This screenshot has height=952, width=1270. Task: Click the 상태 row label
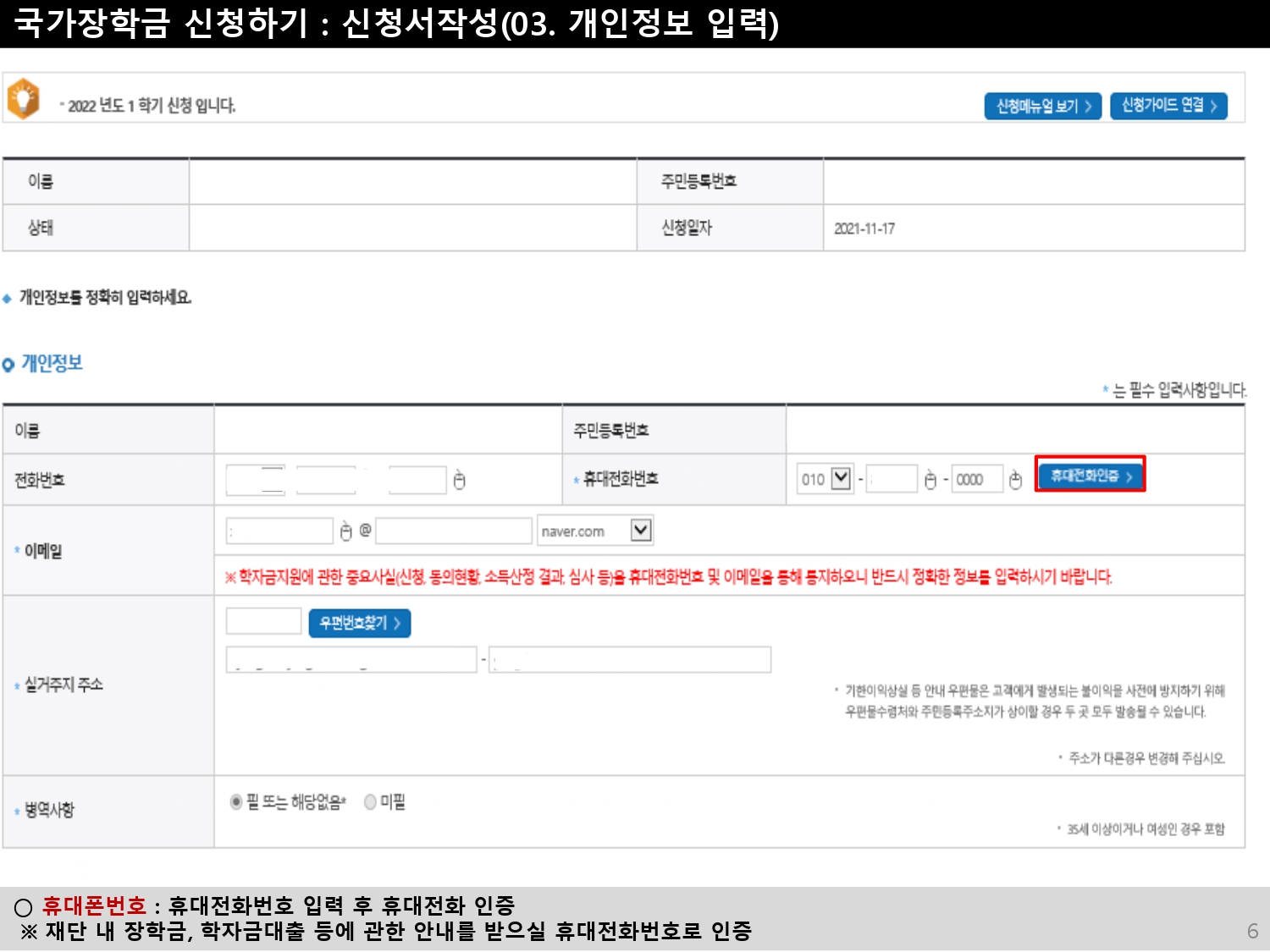pyautogui.click(x=41, y=228)
